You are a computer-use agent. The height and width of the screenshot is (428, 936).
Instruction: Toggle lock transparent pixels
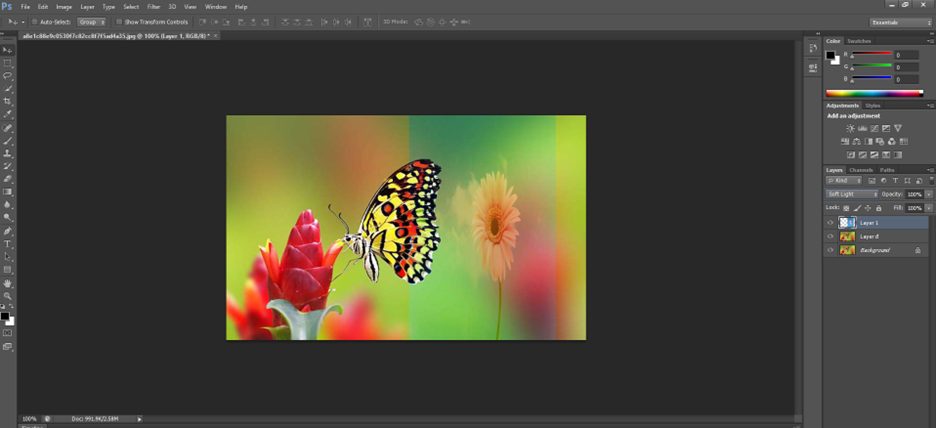[x=846, y=208]
